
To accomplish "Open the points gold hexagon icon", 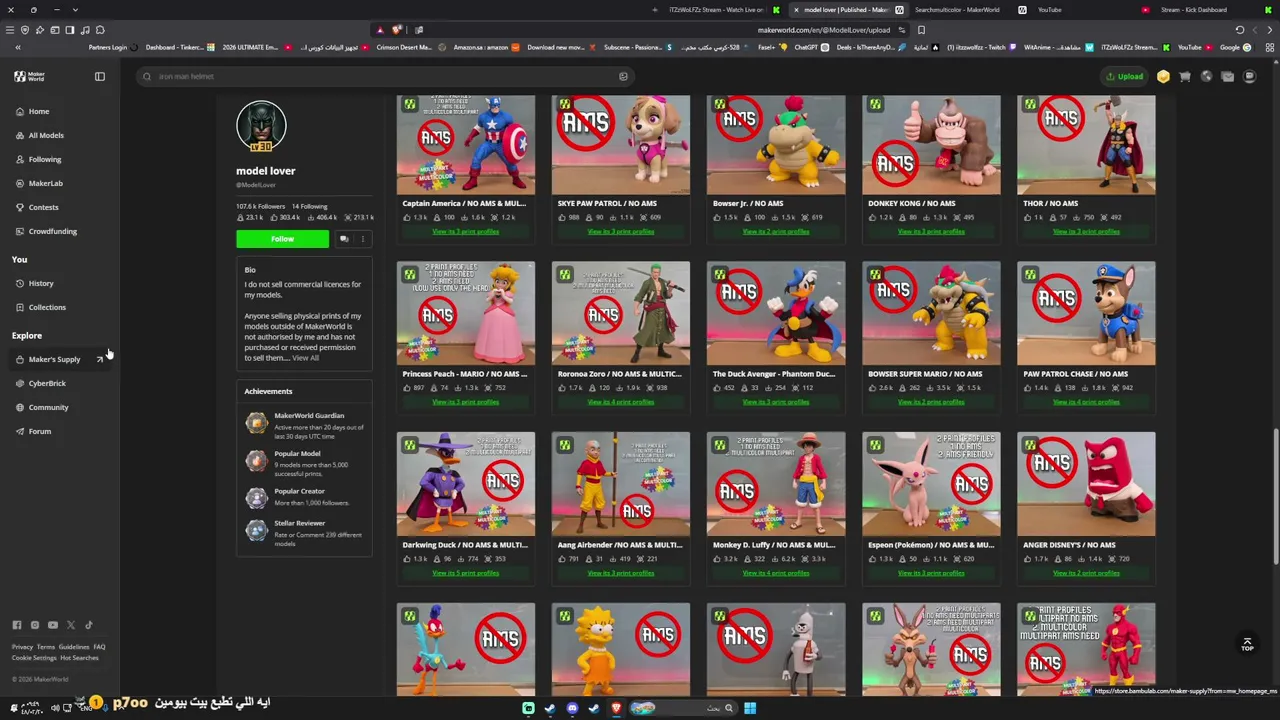I will pyautogui.click(x=1163, y=76).
